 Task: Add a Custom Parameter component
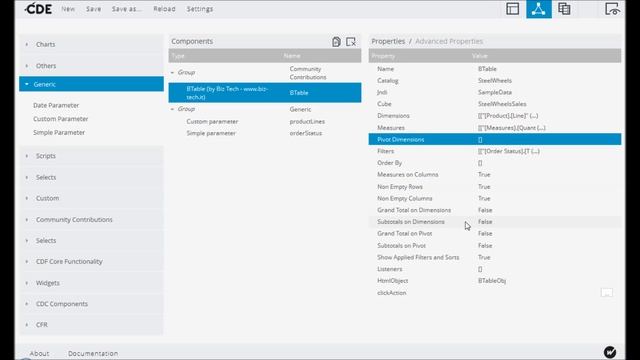point(60,119)
